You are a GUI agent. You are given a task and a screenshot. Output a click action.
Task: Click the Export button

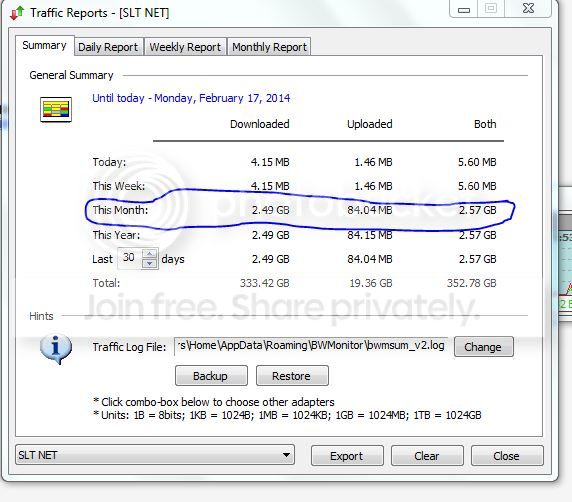tap(347, 456)
